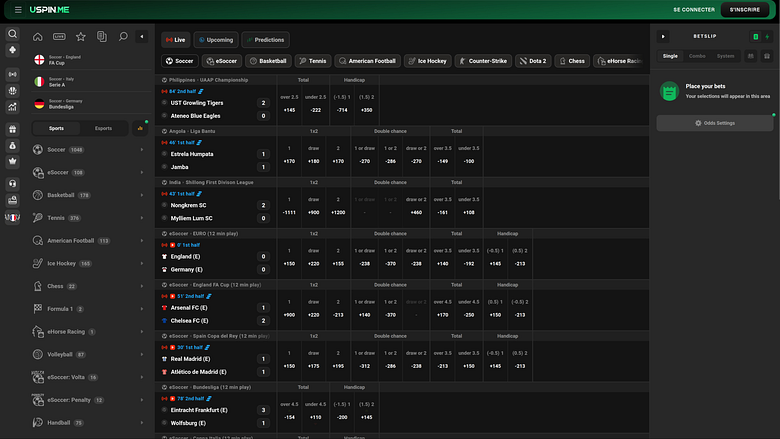Viewport: 780px width, 439px height.
Task: Open favorites star icon
Action: [x=81, y=36]
